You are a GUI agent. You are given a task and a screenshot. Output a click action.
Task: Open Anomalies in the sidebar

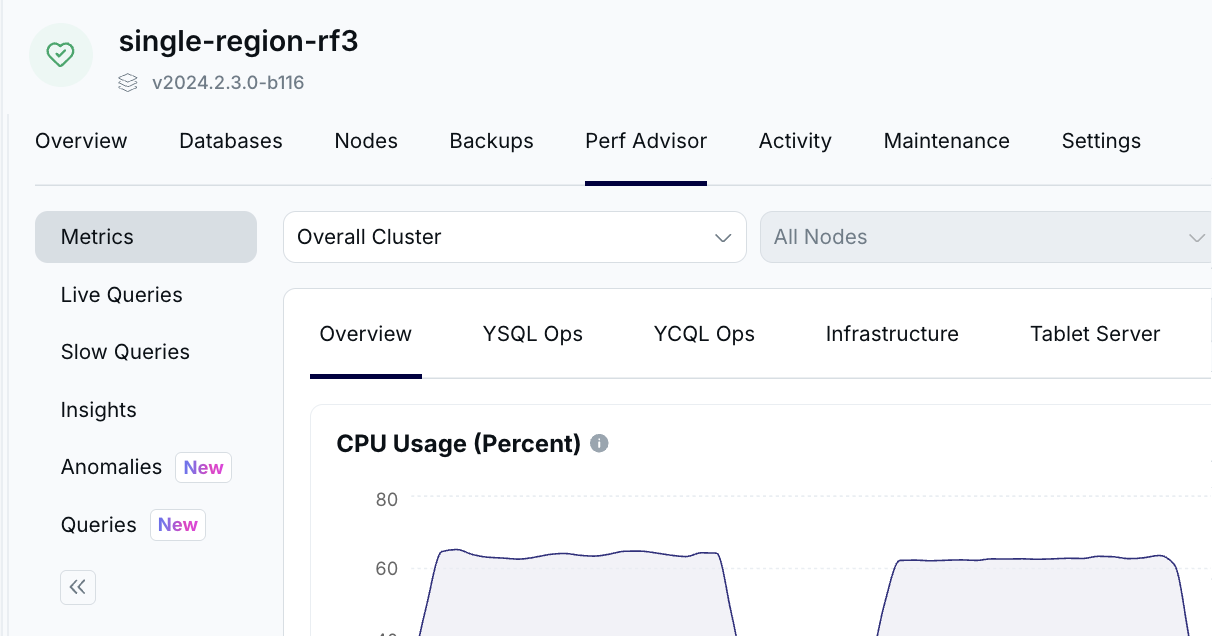(x=111, y=467)
